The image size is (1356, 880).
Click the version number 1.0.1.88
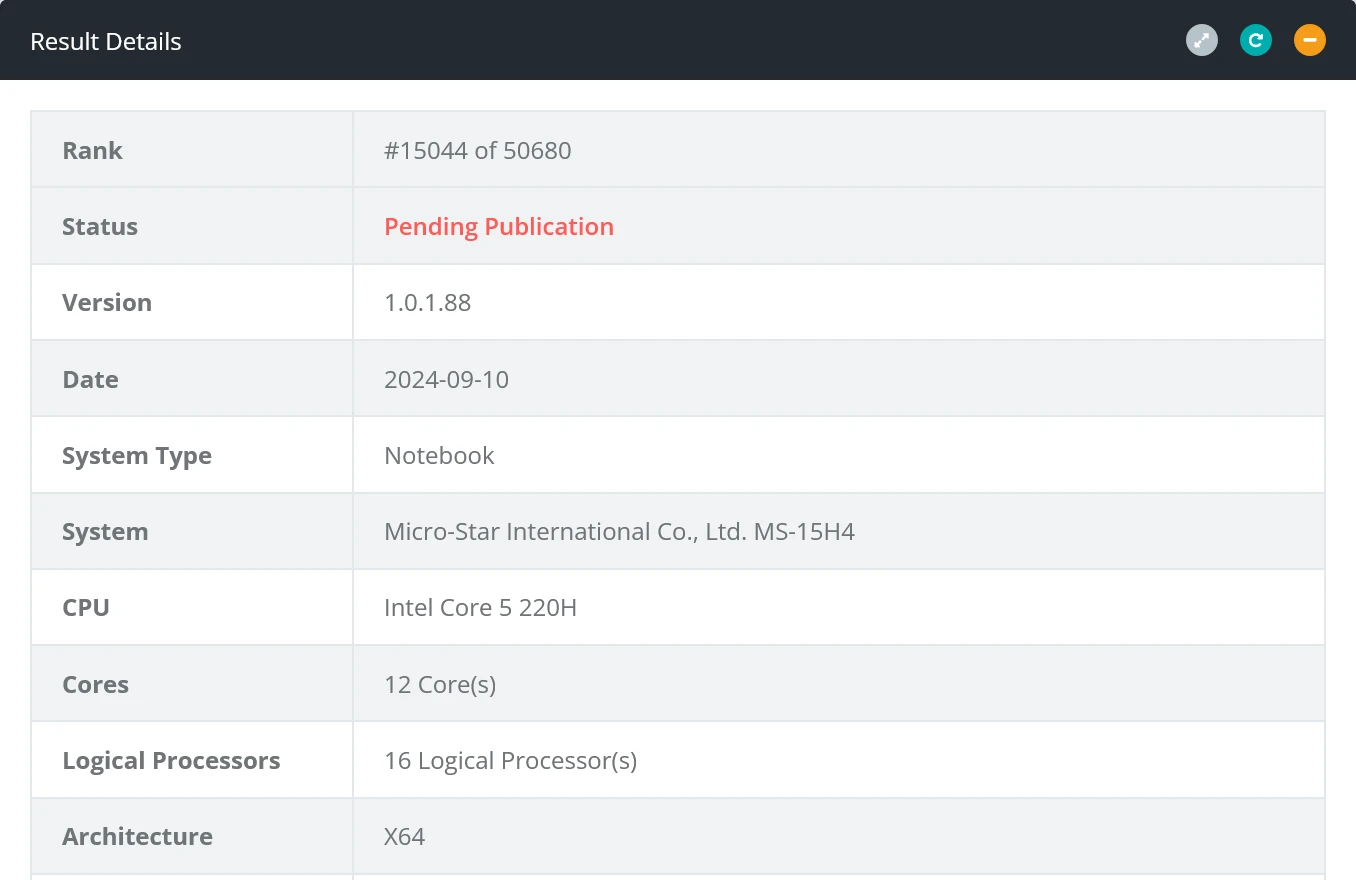[427, 303]
